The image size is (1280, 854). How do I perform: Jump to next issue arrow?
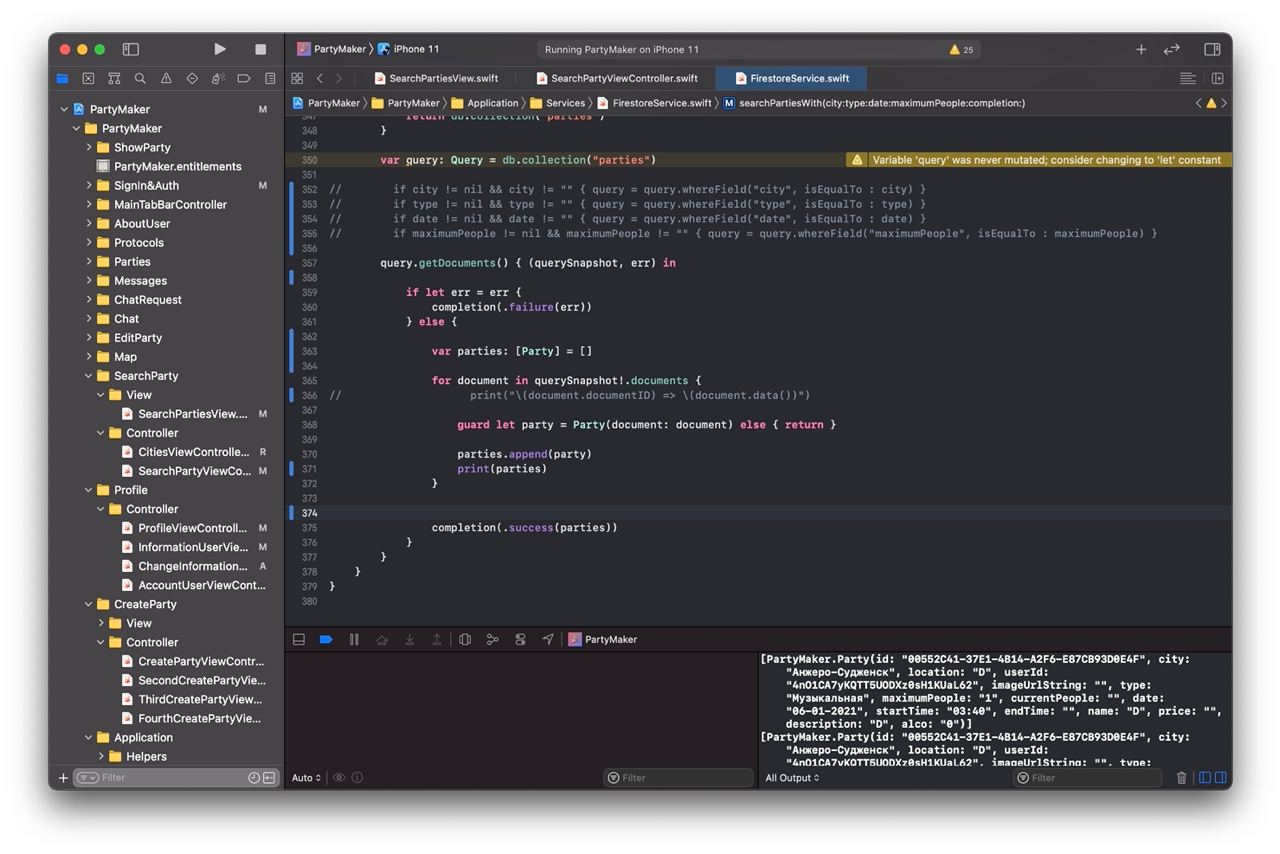pos(1224,103)
